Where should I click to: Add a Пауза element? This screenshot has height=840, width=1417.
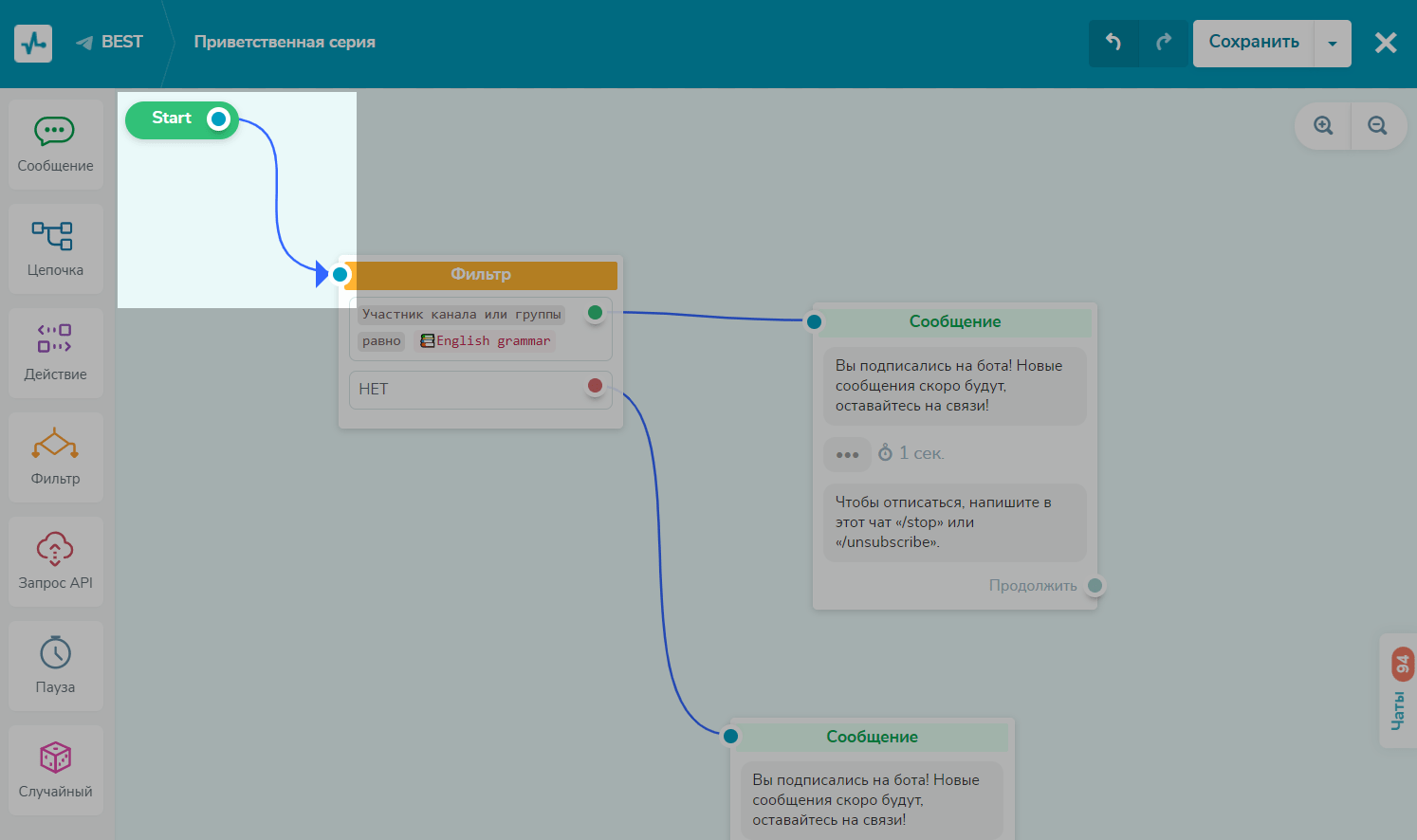[55, 666]
